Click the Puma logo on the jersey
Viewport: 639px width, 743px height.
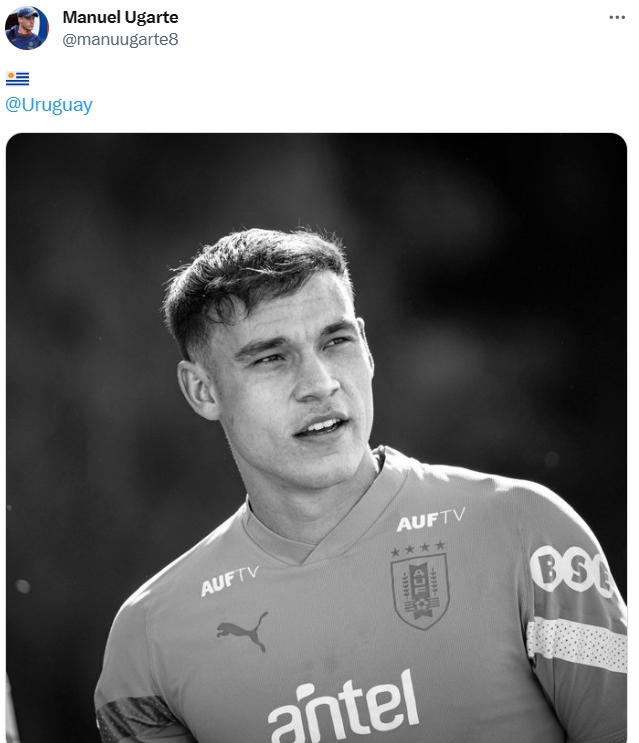242,631
